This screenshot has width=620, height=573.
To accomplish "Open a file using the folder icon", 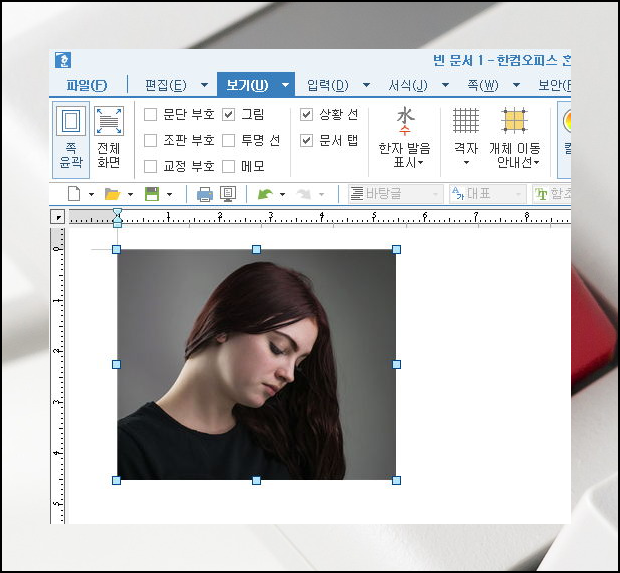I will point(112,194).
